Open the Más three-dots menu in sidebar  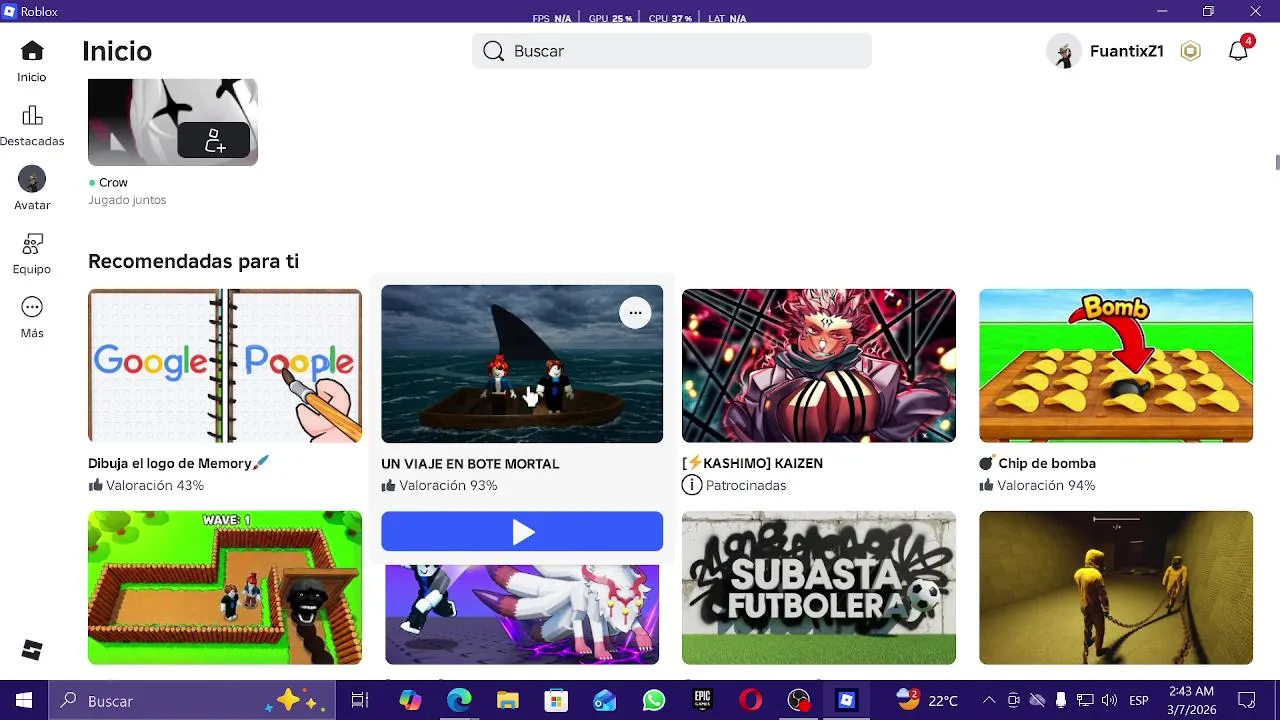pyautogui.click(x=32, y=307)
